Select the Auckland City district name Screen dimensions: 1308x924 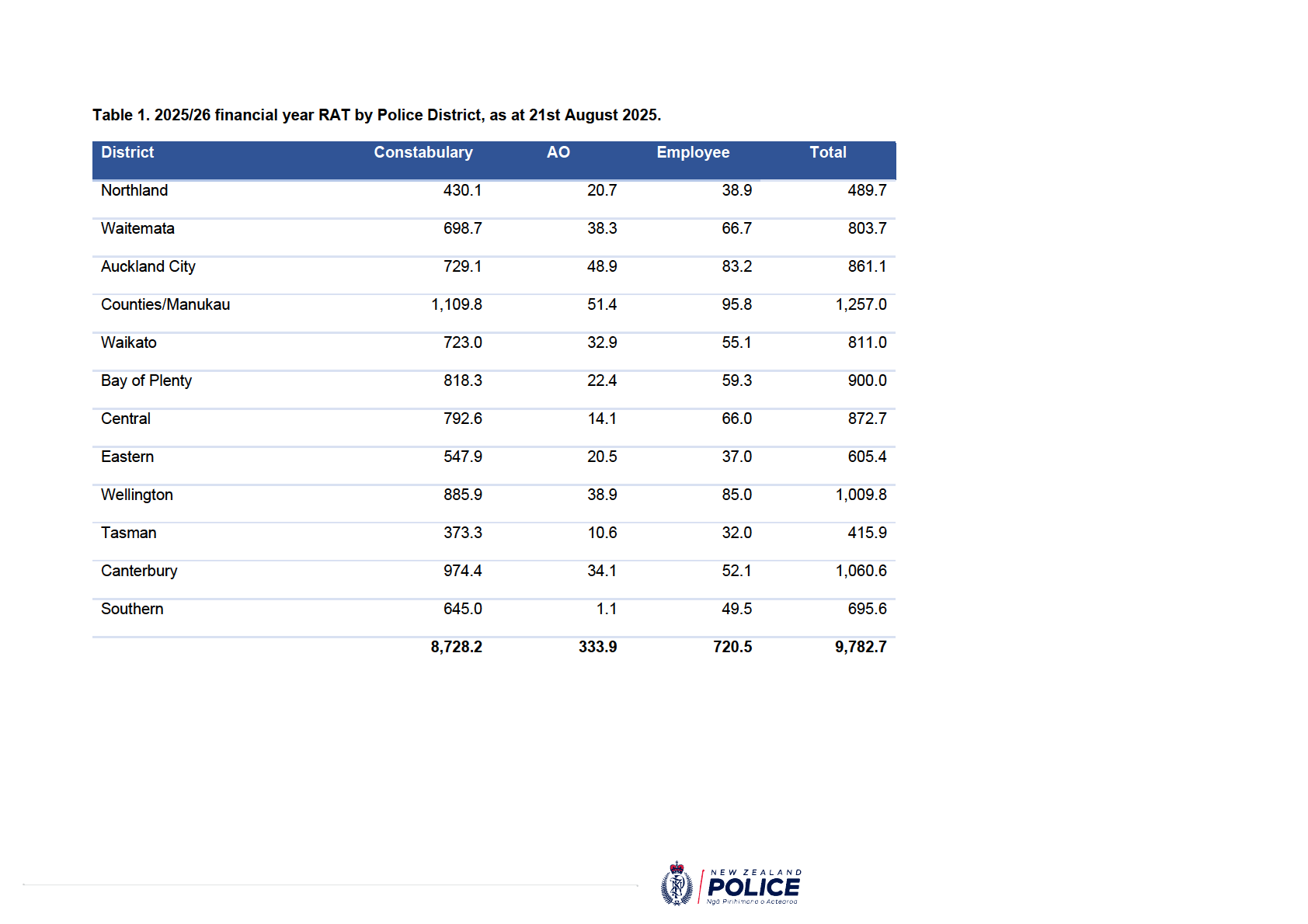(x=148, y=266)
